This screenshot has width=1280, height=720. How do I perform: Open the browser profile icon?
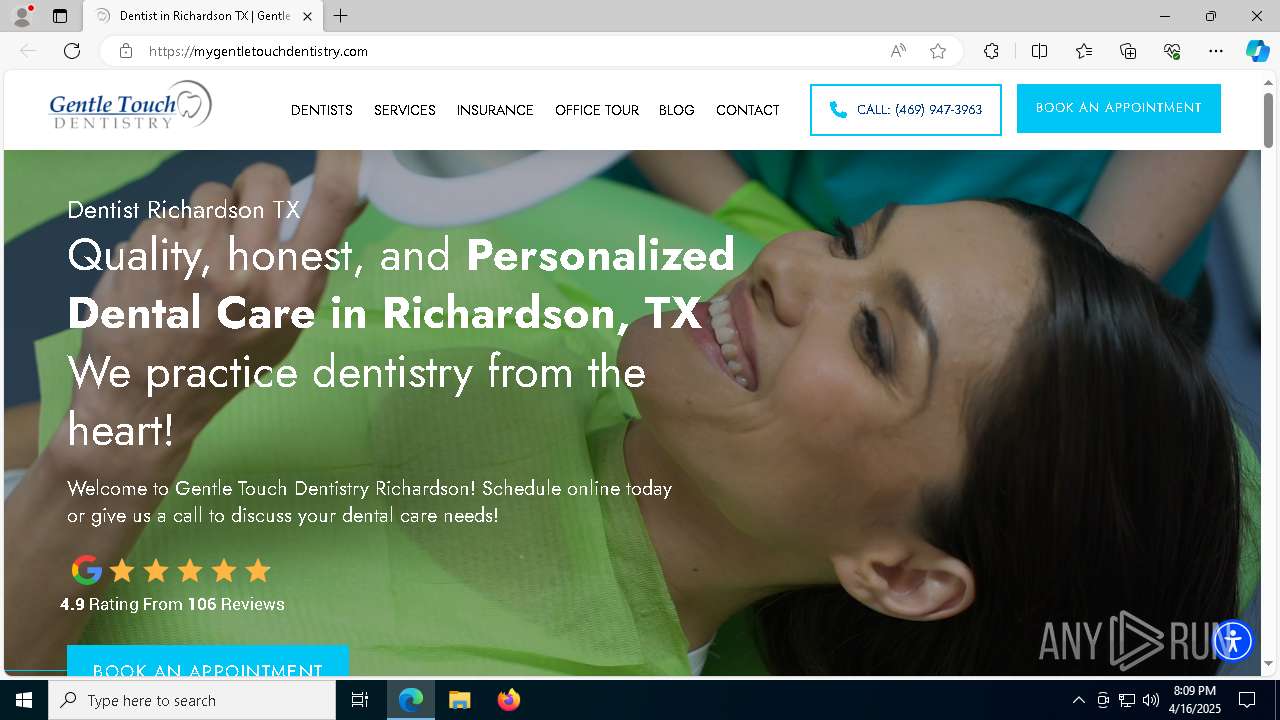[x=21, y=16]
